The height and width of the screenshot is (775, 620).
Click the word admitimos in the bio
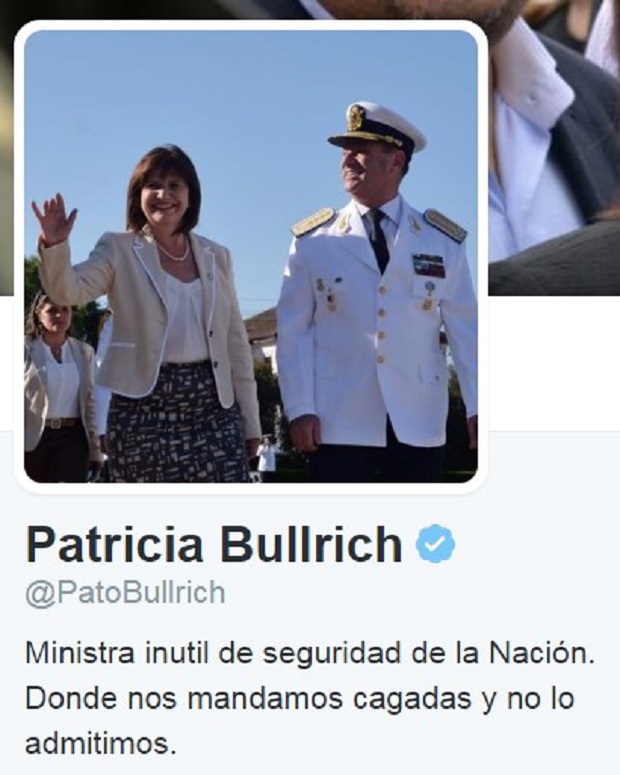click(x=100, y=744)
